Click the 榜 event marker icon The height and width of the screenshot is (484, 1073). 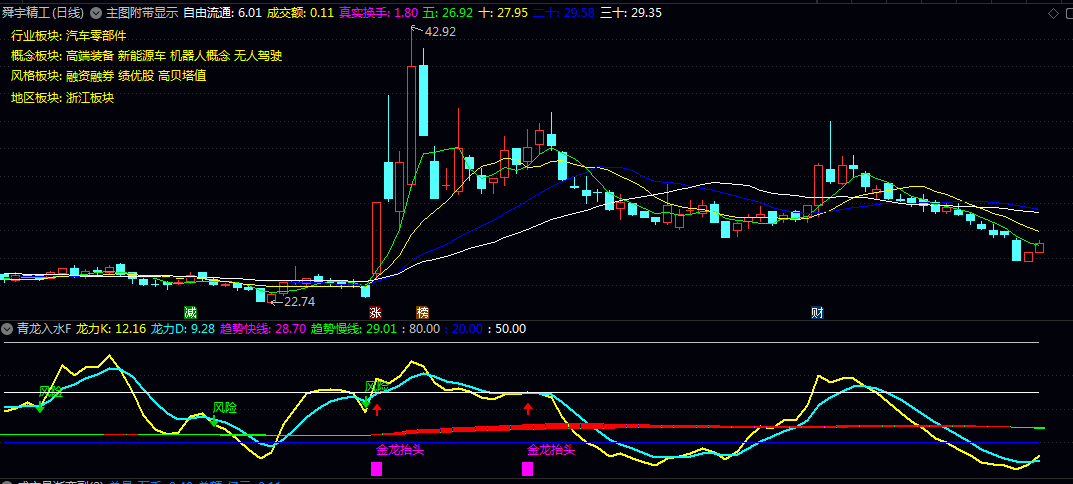coord(423,312)
